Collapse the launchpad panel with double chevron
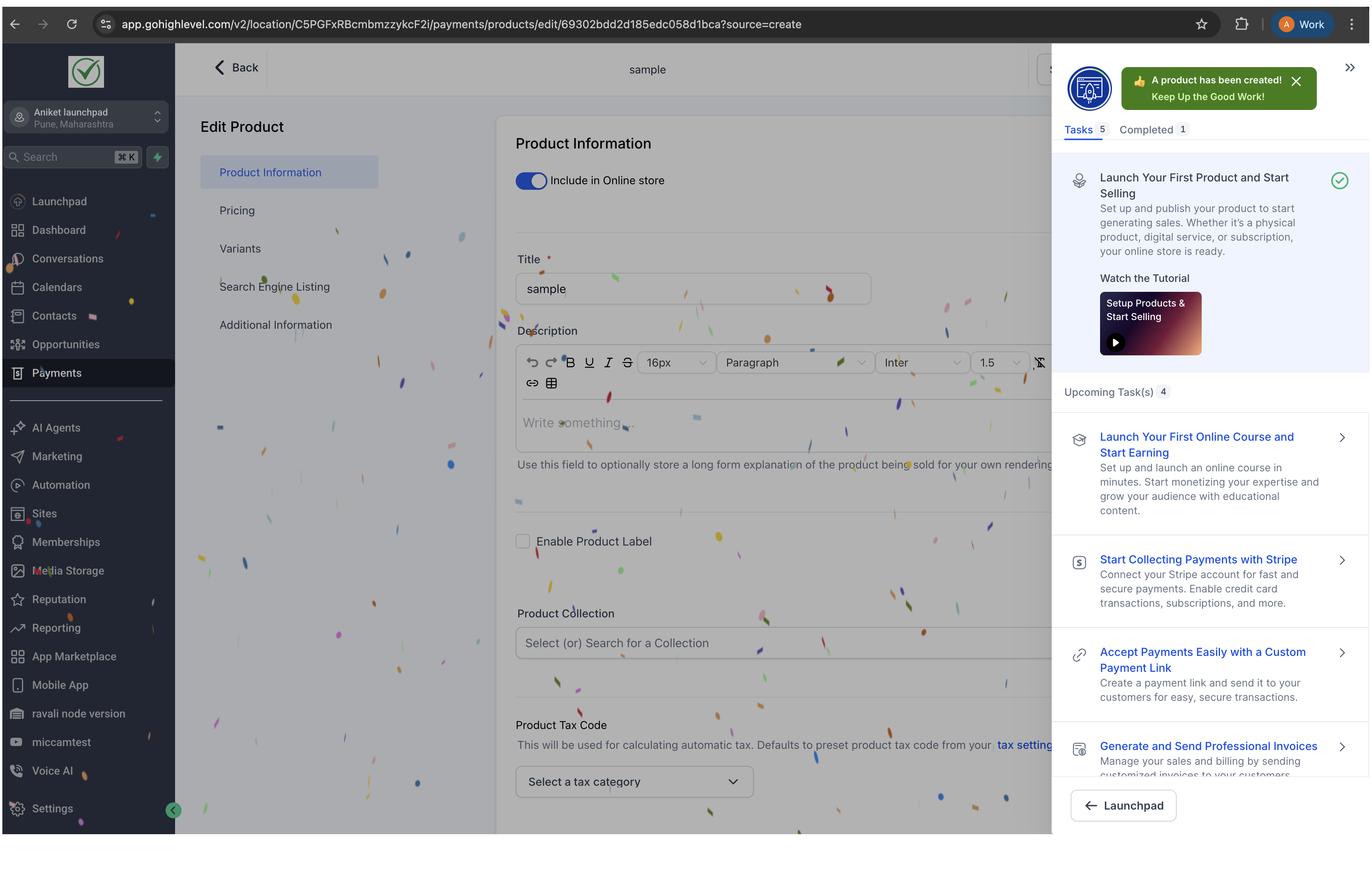 click(1349, 68)
